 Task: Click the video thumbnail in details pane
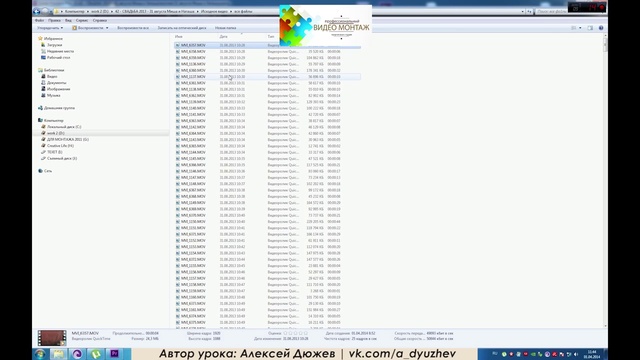click(x=52, y=338)
